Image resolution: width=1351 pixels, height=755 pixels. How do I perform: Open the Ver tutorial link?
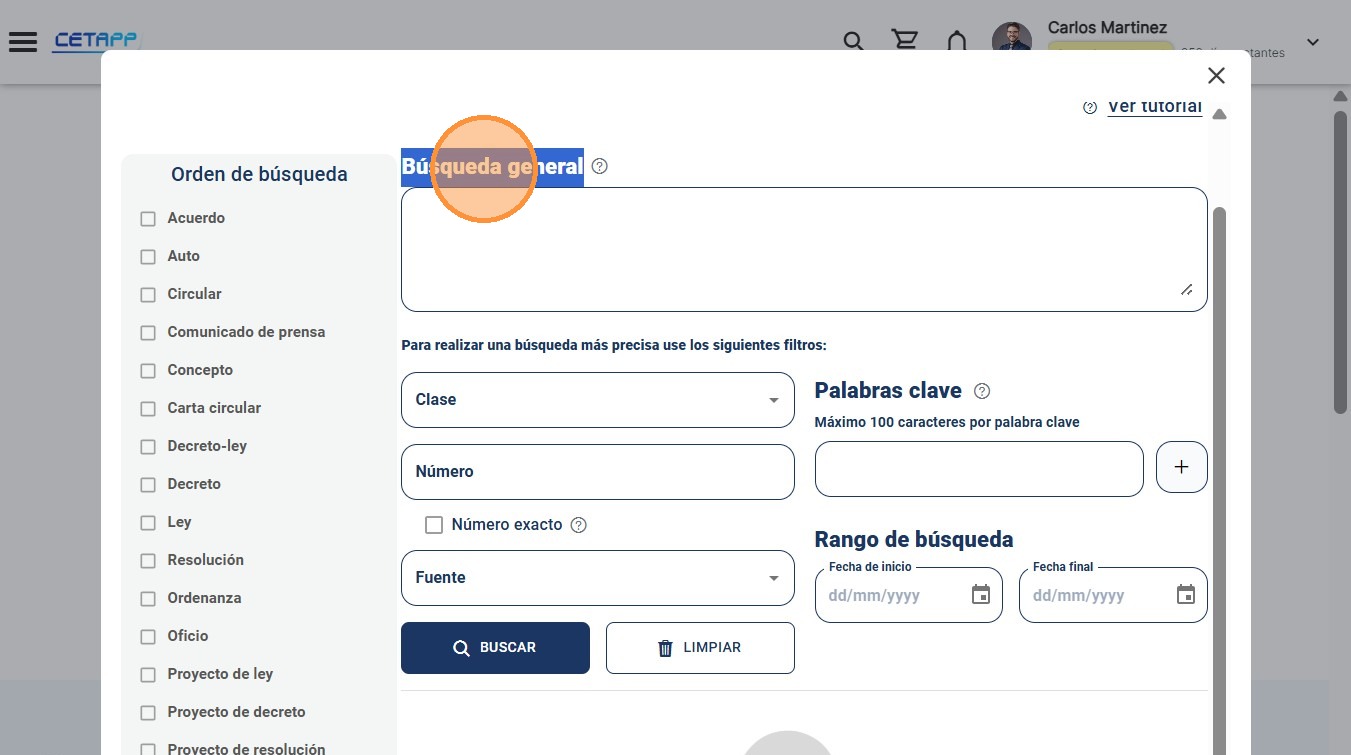click(x=1154, y=106)
